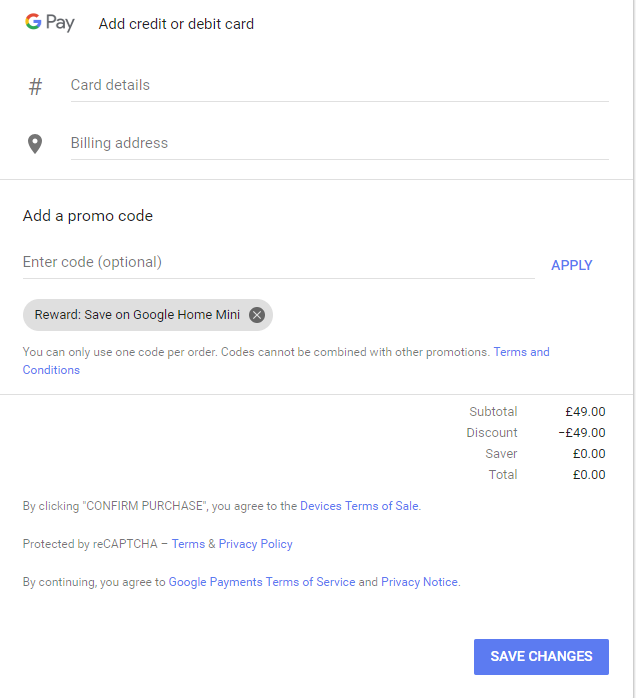Click the Google Pay logo

point(50,22)
